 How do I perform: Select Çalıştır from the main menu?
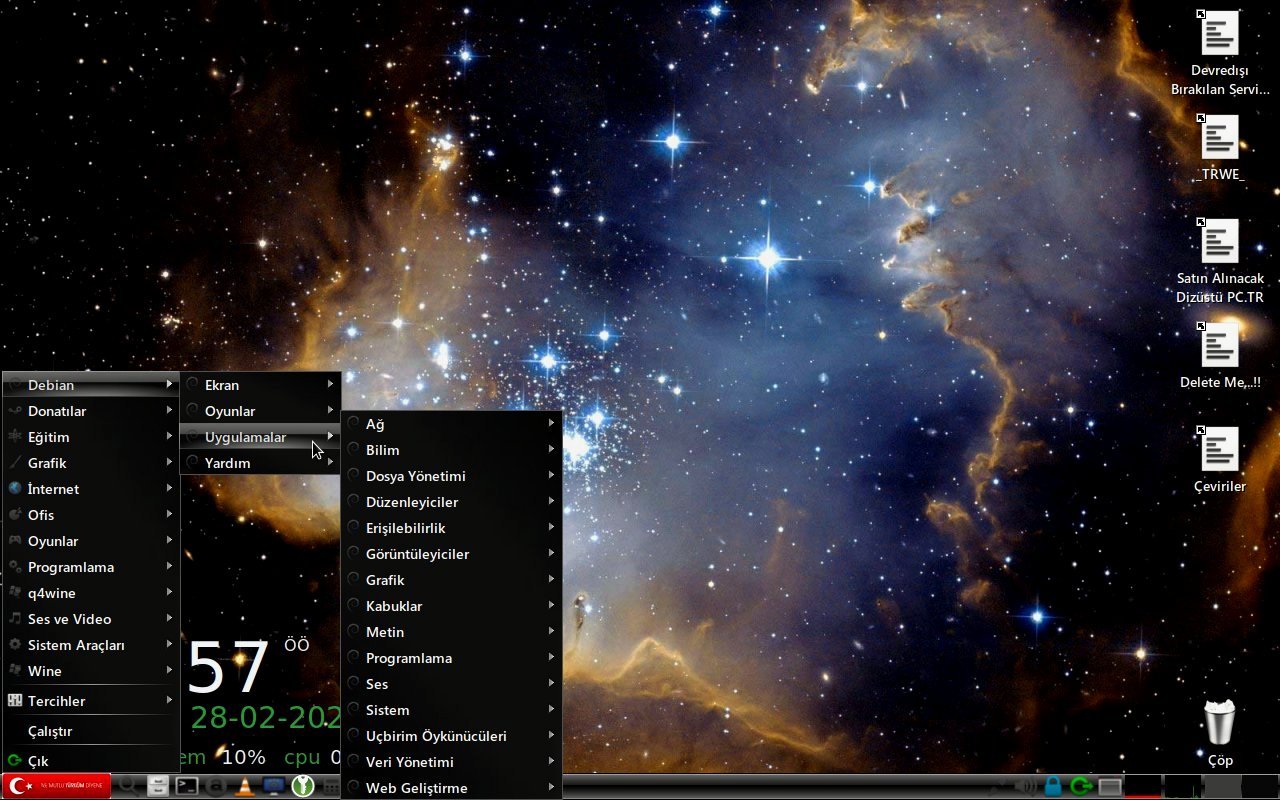pyautogui.click(x=91, y=731)
